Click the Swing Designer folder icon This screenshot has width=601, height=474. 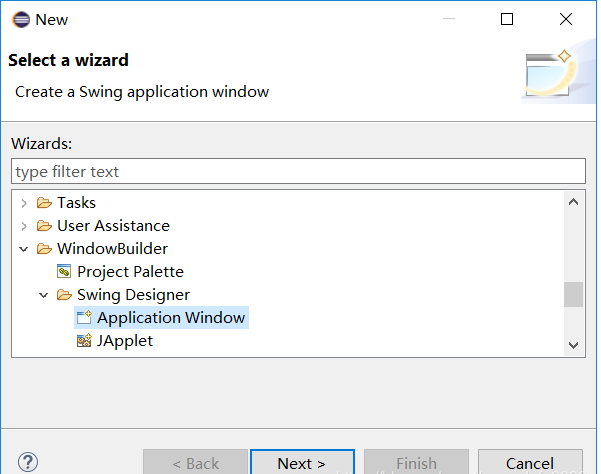(64, 294)
